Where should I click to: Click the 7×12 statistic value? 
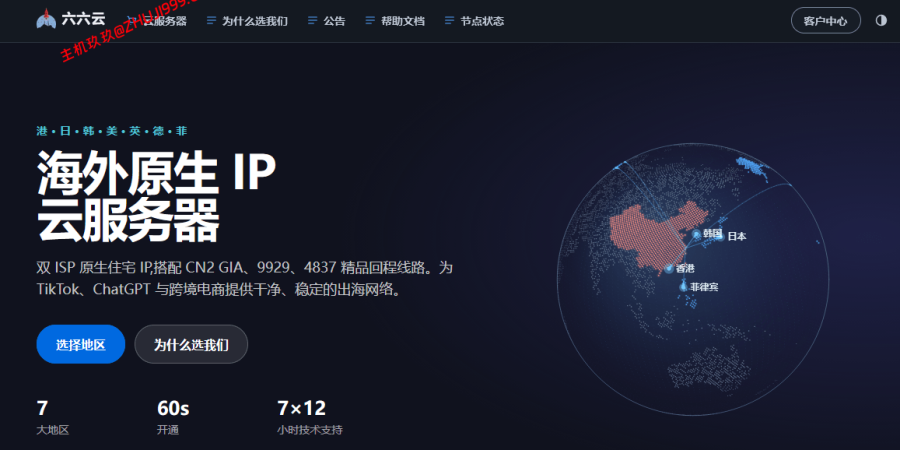pos(302,408)
